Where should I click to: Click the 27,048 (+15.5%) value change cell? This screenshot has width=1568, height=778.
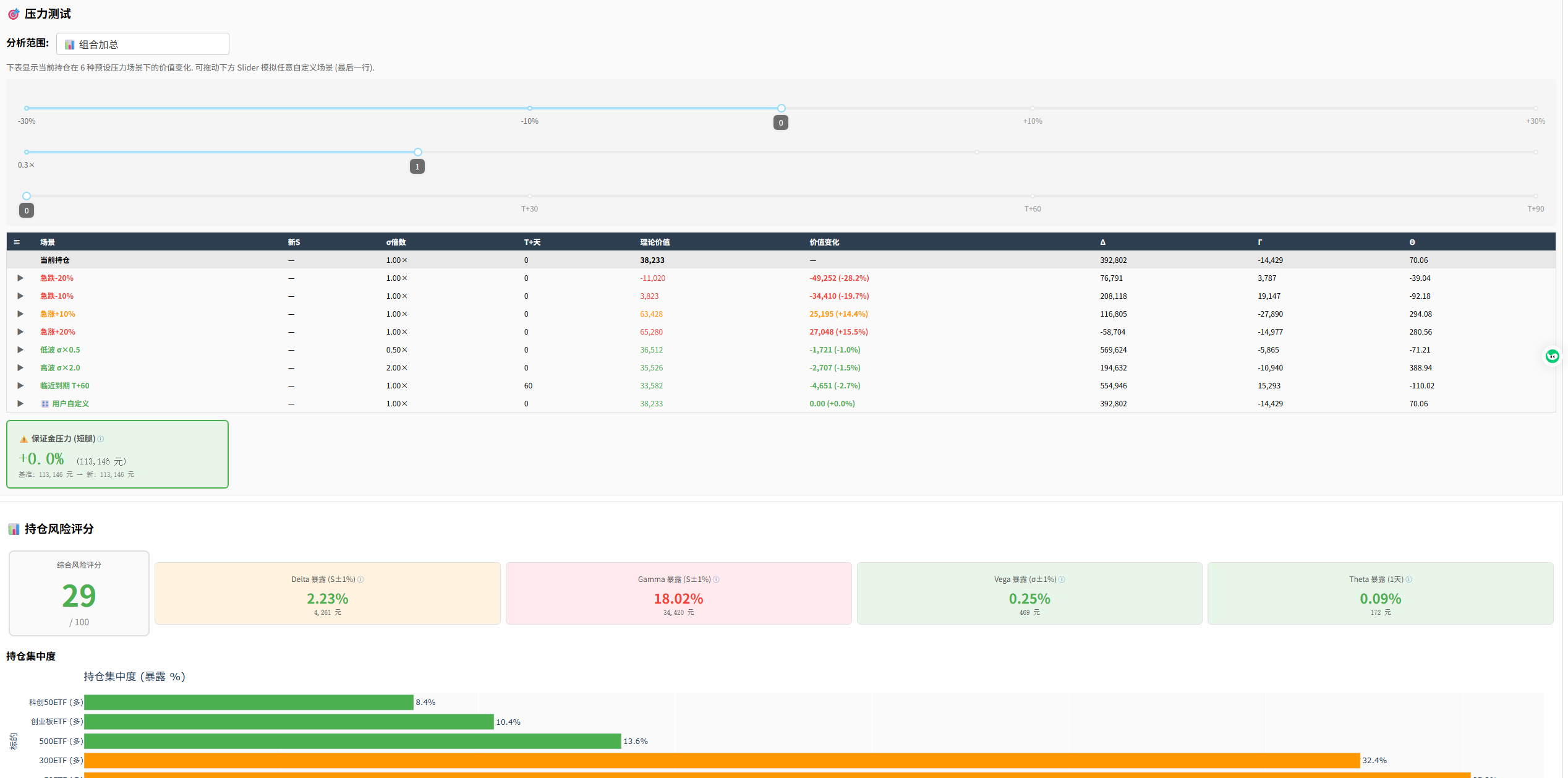pyautogui.click(x=838, y=332)
